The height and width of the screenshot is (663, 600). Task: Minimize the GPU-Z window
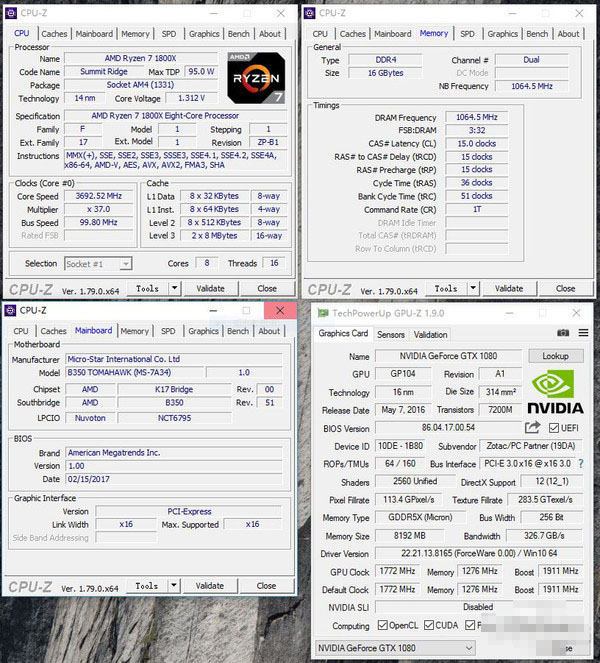coord(510,313)
